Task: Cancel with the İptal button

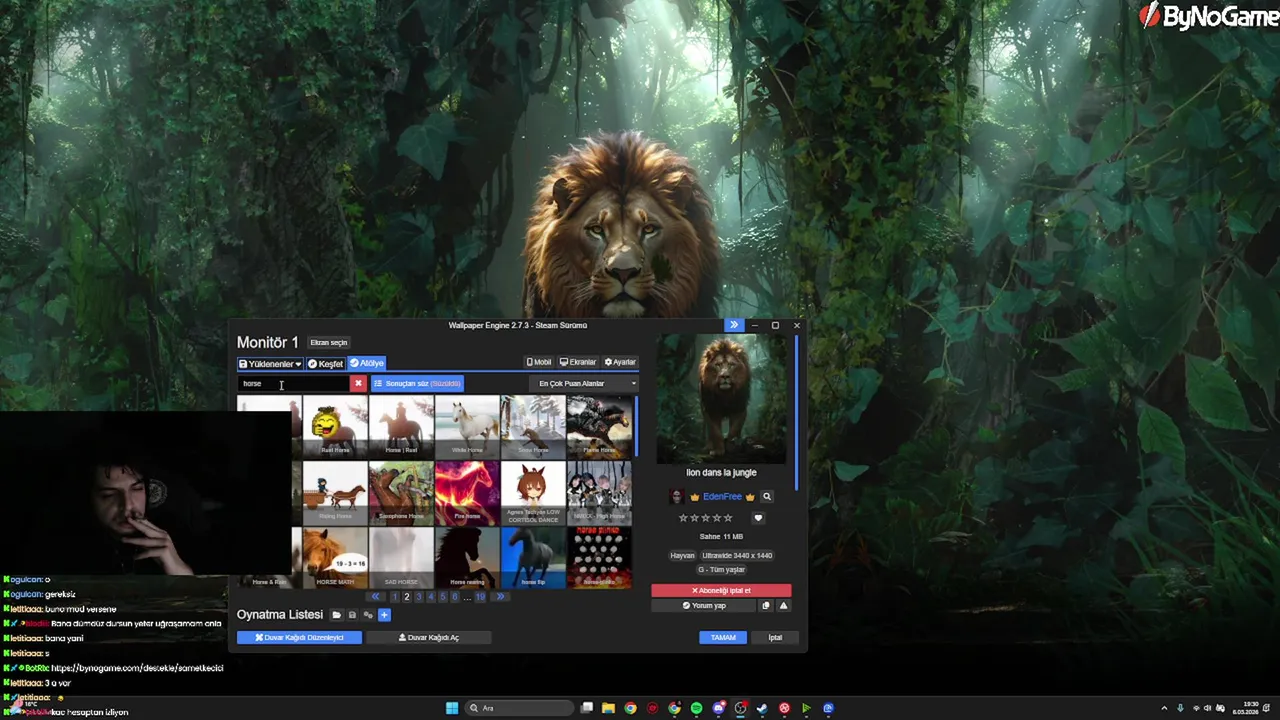Action: (775, 637)
